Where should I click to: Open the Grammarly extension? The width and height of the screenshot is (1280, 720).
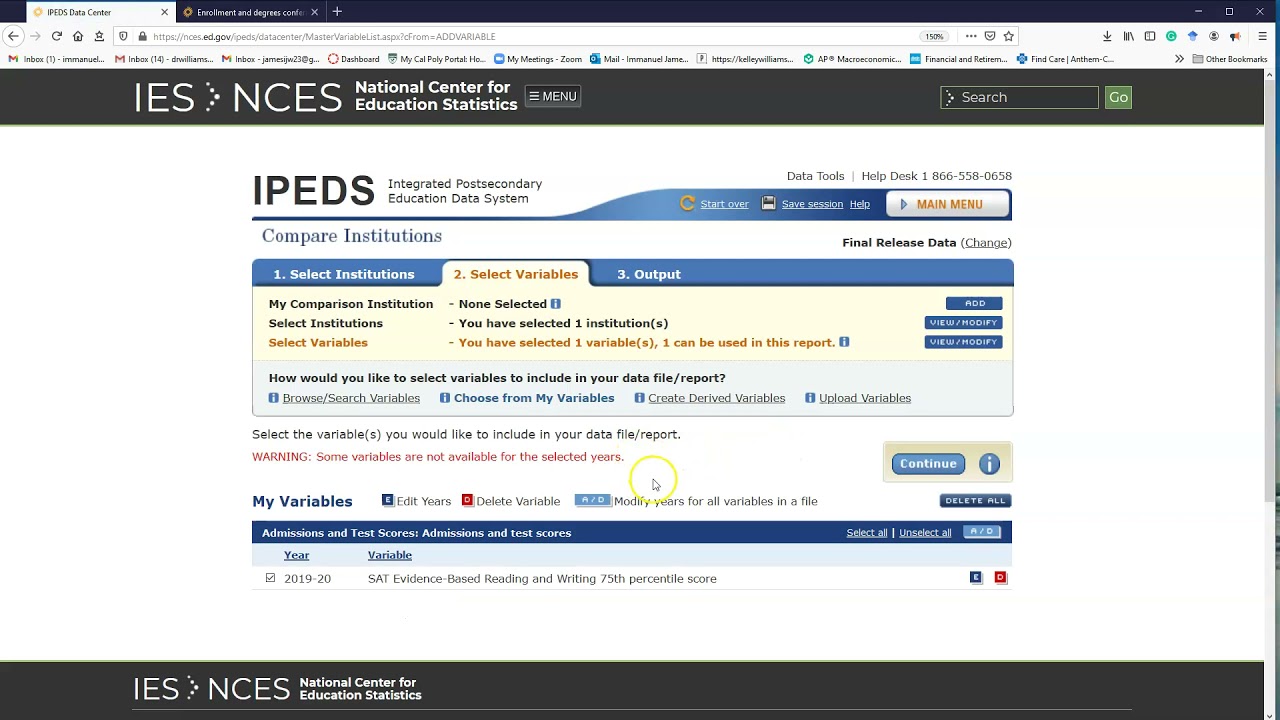click(1171, 36)
